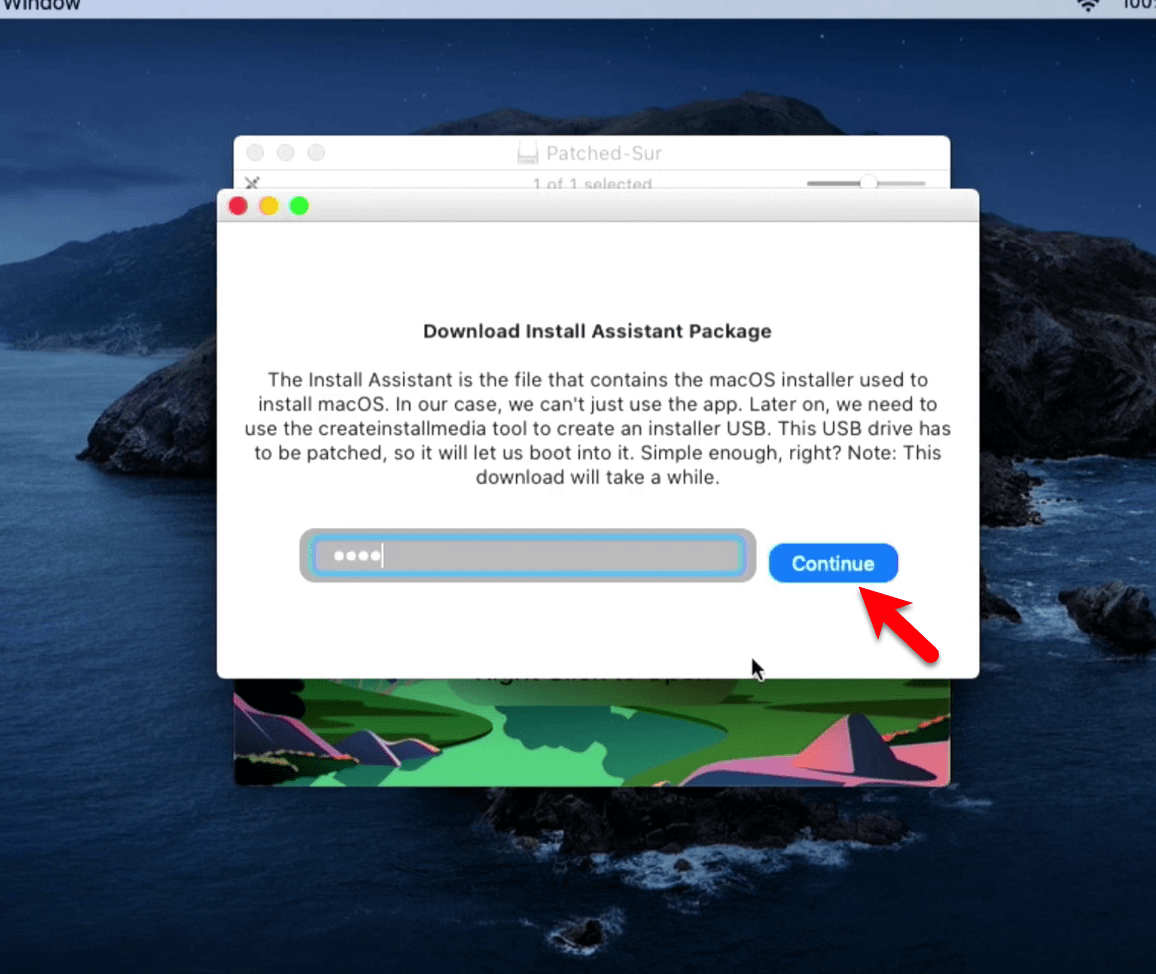1156x974 pixels.
Task: Close the Patched-Sur background window
Action: pos(255,153)
